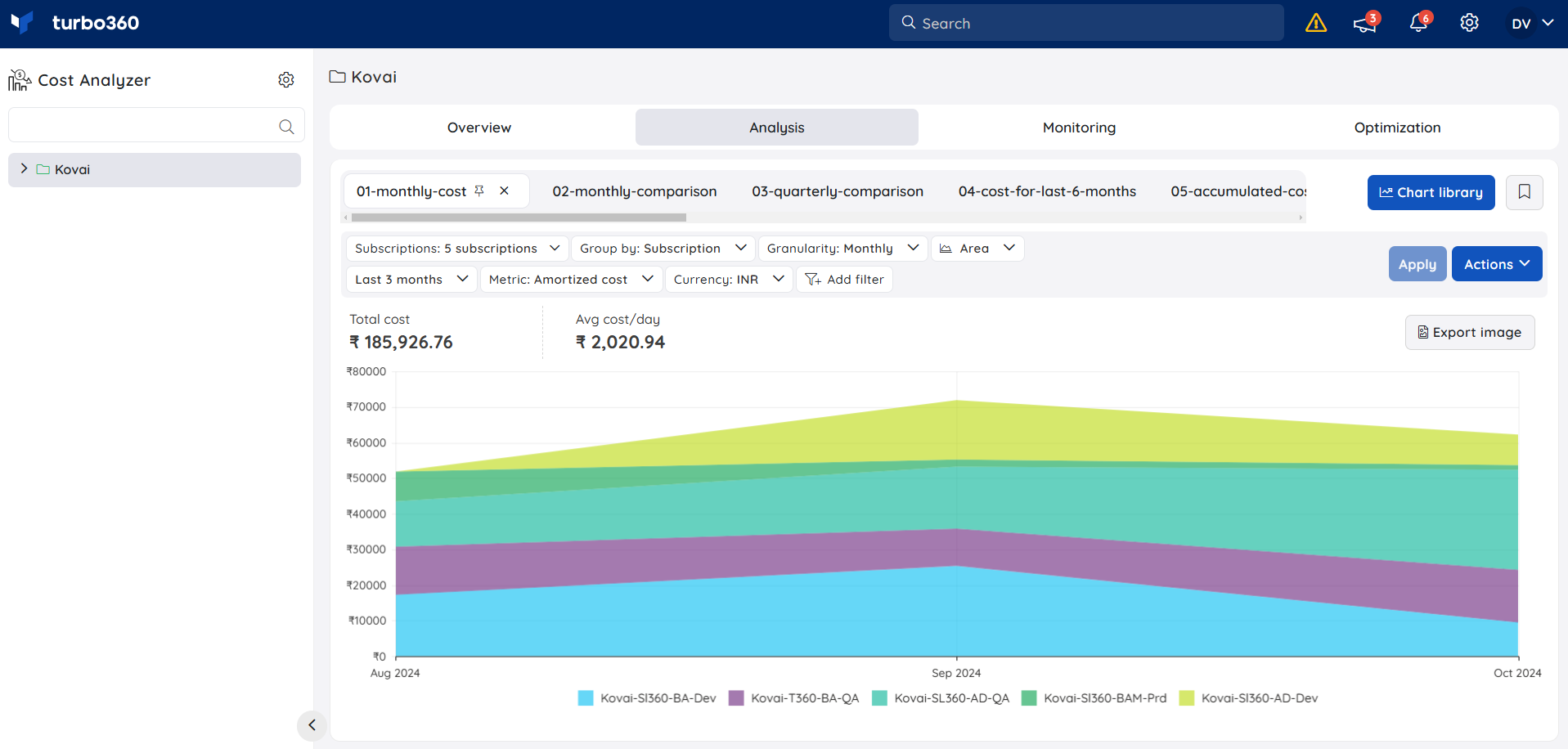Click the Kovai page title text
The height and width of the screenshot is (749, 1568).
tap(374, 77)
